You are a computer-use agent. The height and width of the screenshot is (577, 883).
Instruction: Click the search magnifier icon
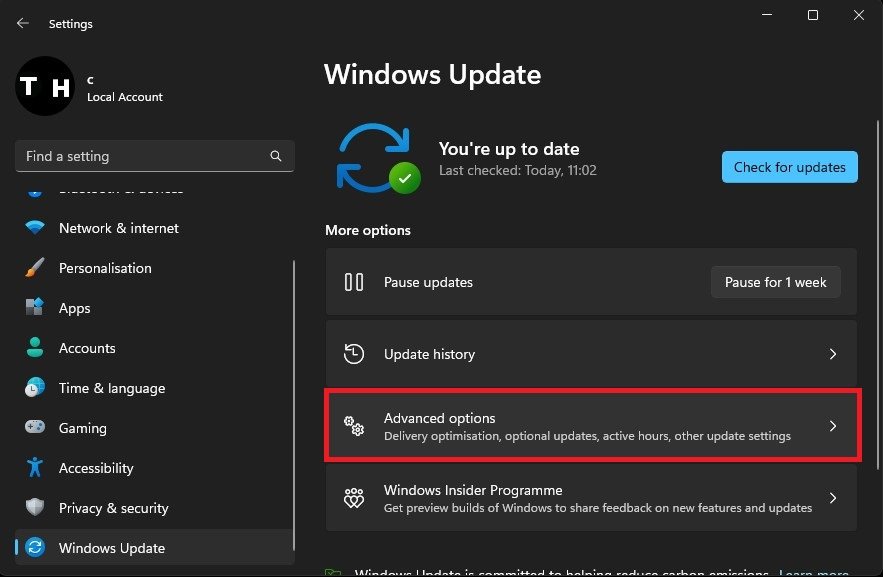coord(276,157)
